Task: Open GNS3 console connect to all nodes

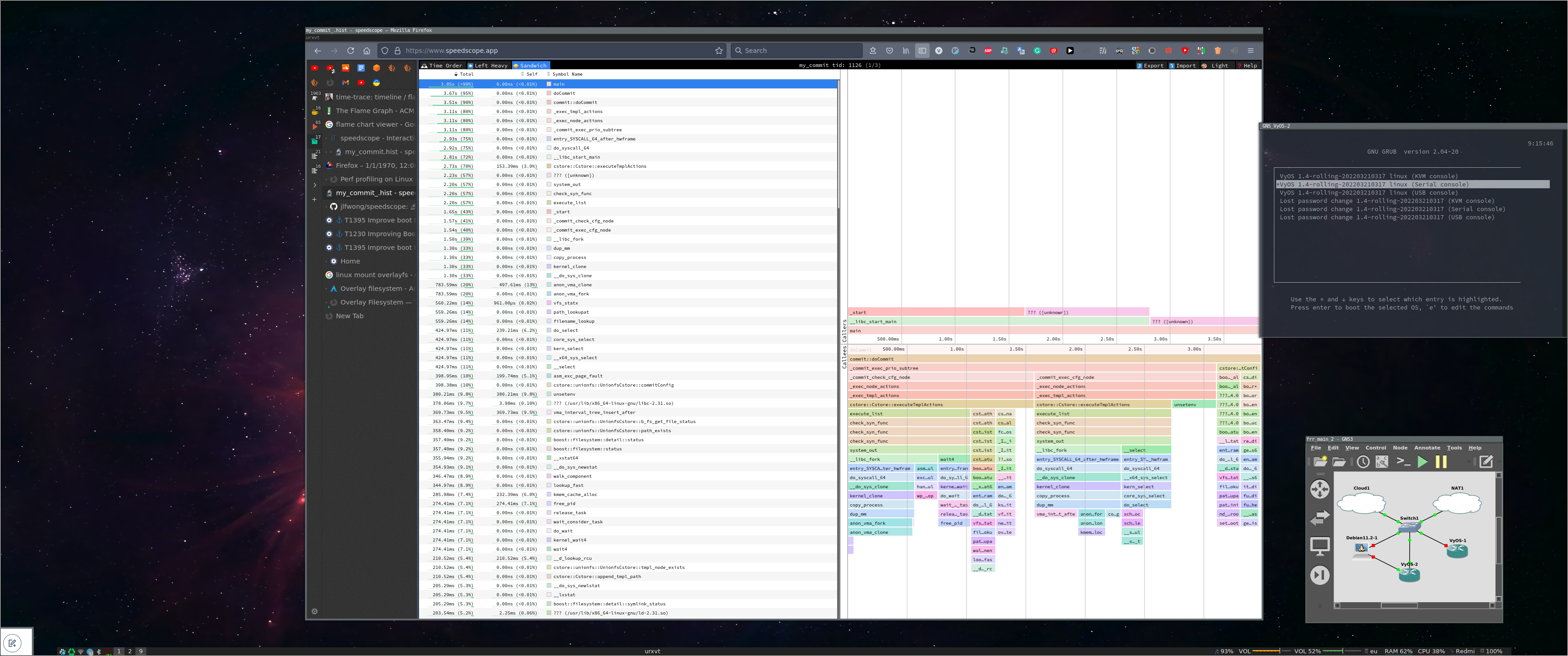Action: [1404, 462]
